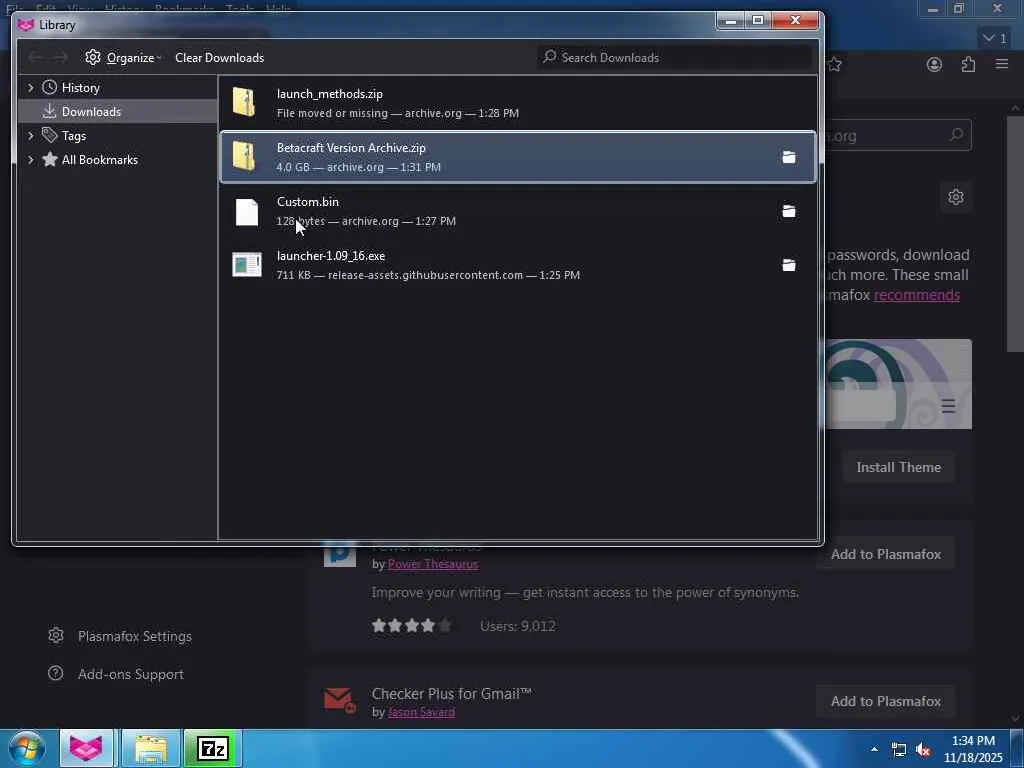Select the Custom.bin download entry
This screenshot has width=1024, height=768.
[x=518, y=211]
